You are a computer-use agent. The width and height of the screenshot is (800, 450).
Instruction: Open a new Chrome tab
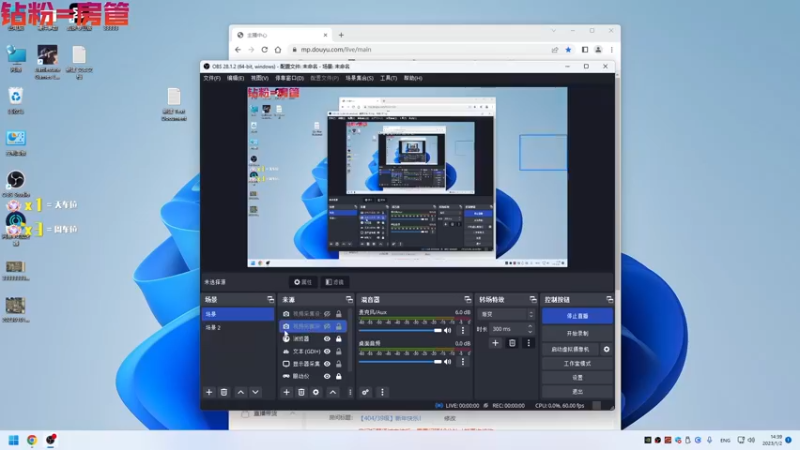pyautogui.click(x=341, y=35)
